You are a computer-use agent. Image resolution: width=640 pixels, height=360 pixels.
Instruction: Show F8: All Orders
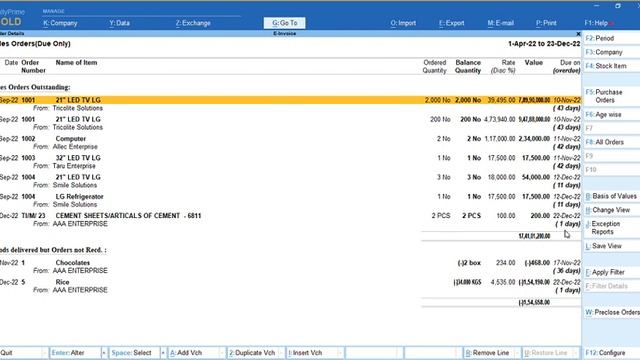point(611,142)
